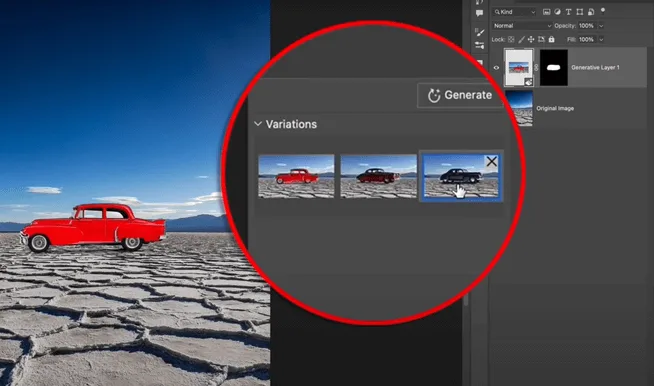Toggle the layer filtering on/off switch
Viewport: 654px width, 386px height.
603,10
